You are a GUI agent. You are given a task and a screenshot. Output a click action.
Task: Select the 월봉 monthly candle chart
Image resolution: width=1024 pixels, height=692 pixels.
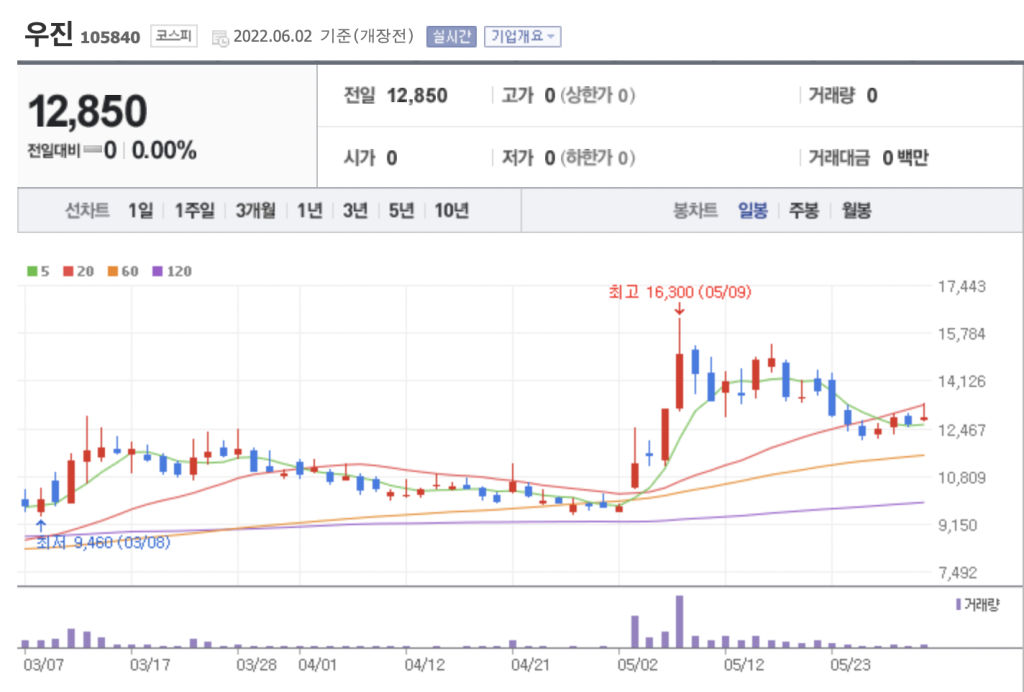click(x=856, y=211)
